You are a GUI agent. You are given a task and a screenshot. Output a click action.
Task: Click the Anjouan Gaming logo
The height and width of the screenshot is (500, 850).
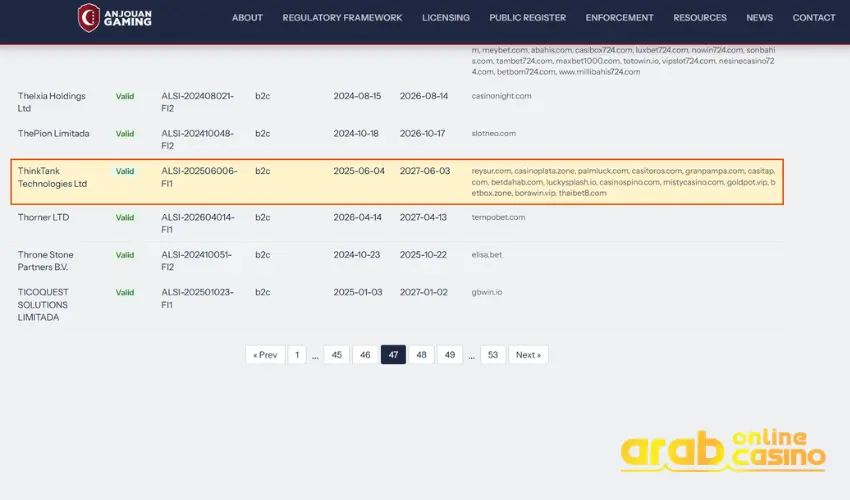pos(114,18)
